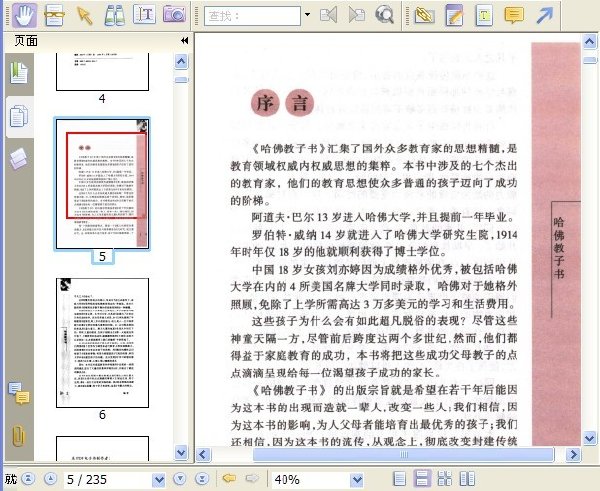Image resolution: width=600 pixels, height=491 pixels.
Task: Click the vertical 哈佛教子书 side title
Action: coord(559,248)
